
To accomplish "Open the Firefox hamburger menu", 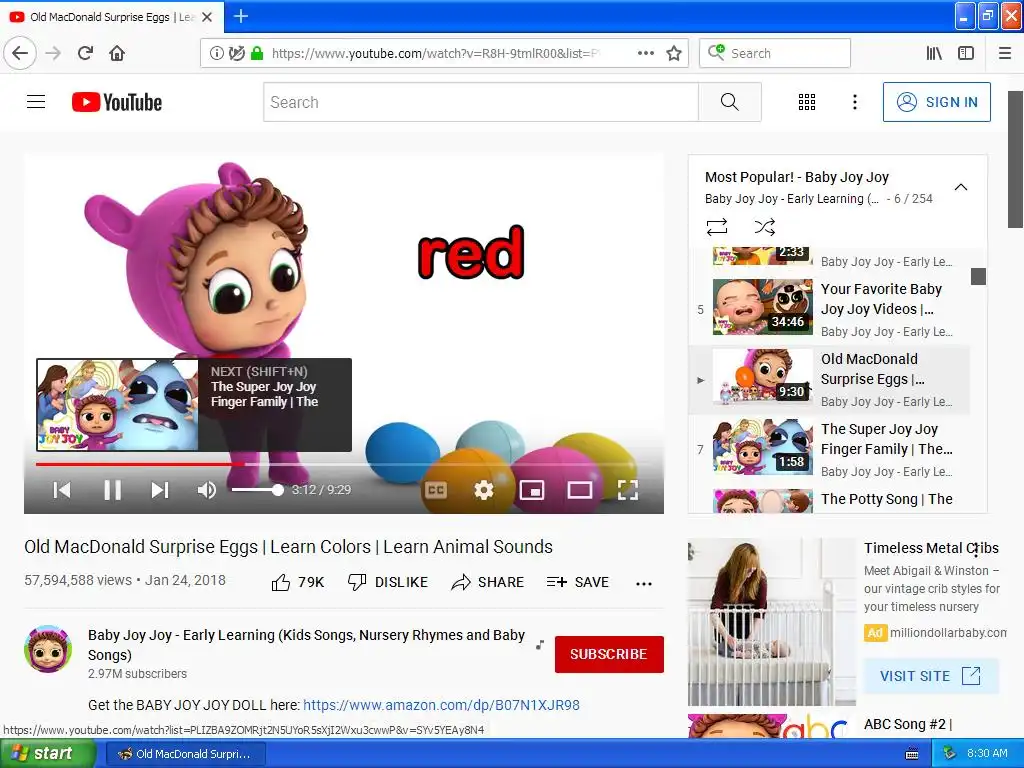I will tap(1005, 54).
